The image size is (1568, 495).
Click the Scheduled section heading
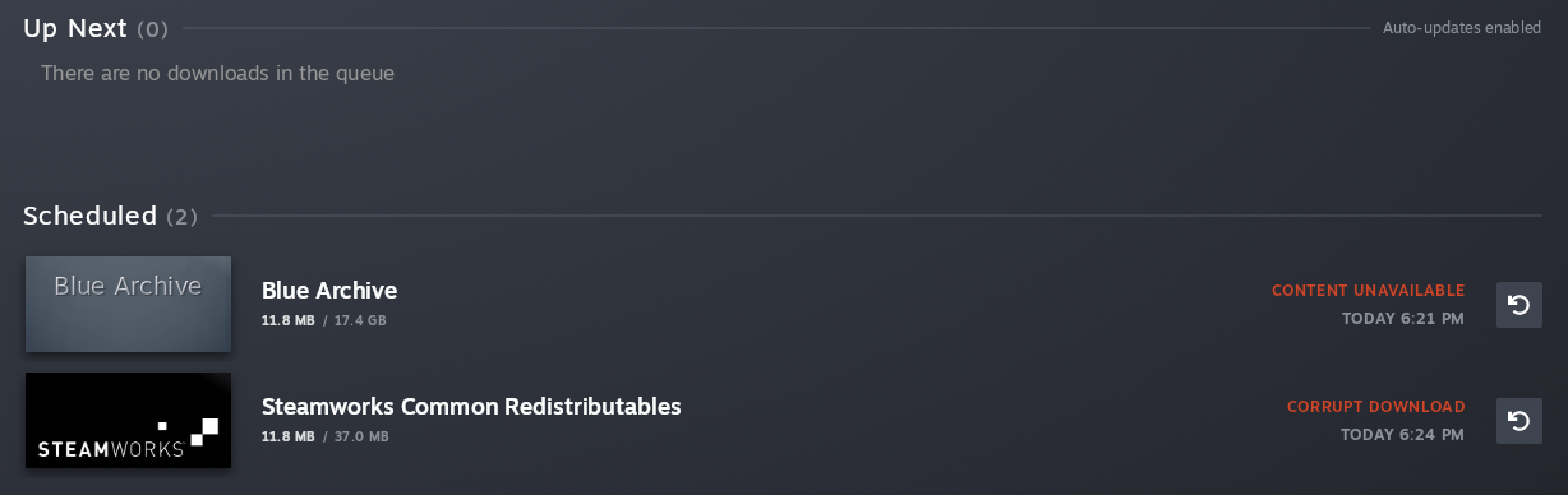90,216
